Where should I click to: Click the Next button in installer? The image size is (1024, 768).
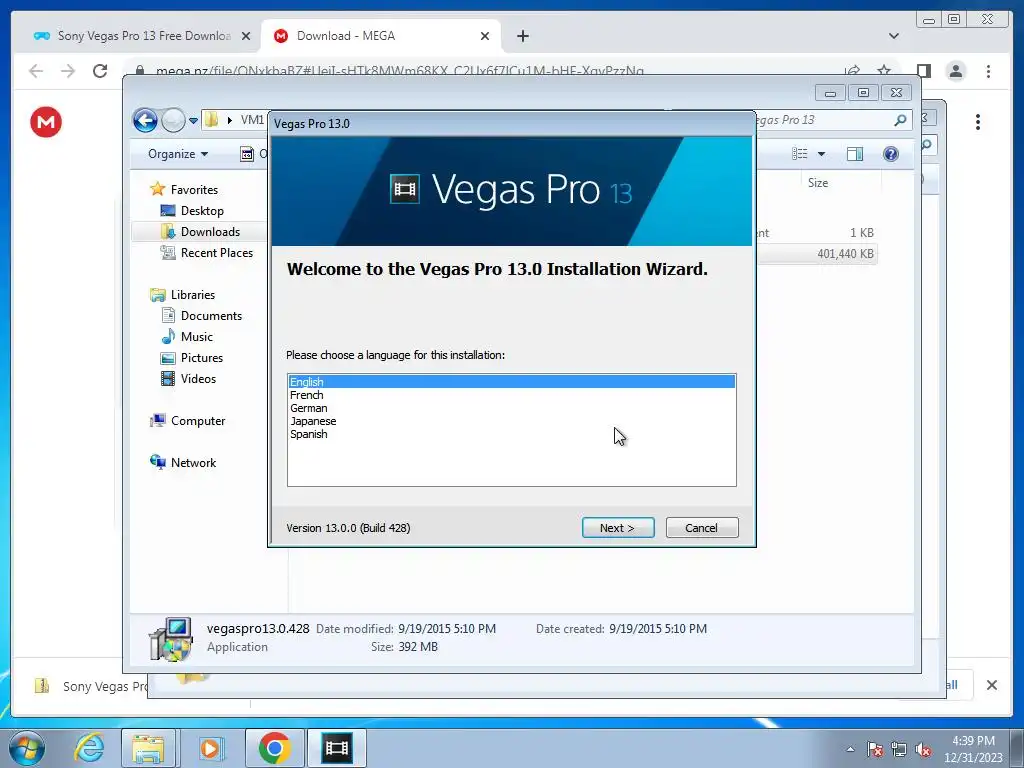click(x=618, y=528)
